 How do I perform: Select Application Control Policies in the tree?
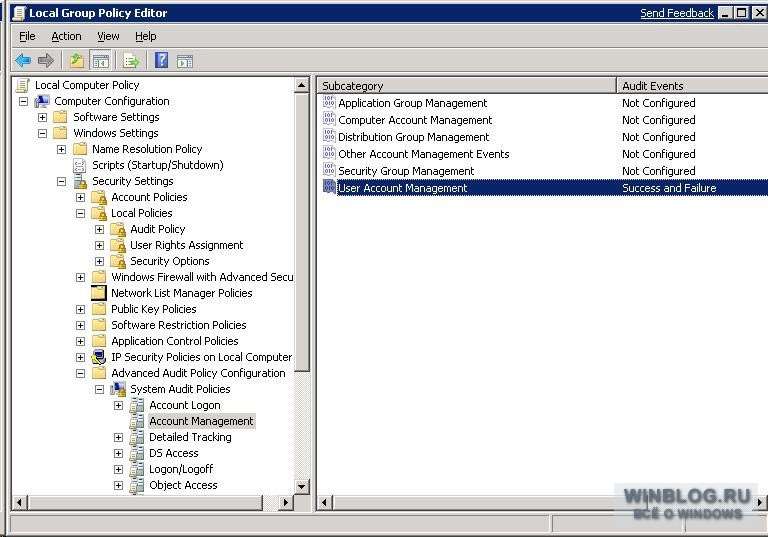coord(174,341)
